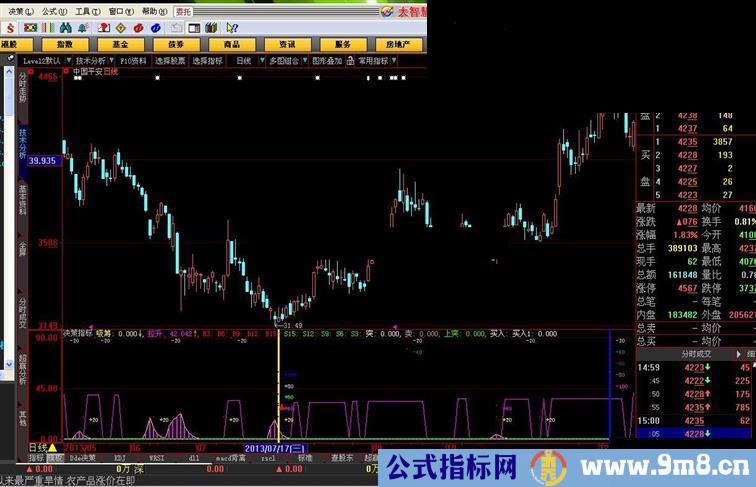
Task: Toggle the 日线 yellow triangle period marker
Action: [x=52, y=447]
